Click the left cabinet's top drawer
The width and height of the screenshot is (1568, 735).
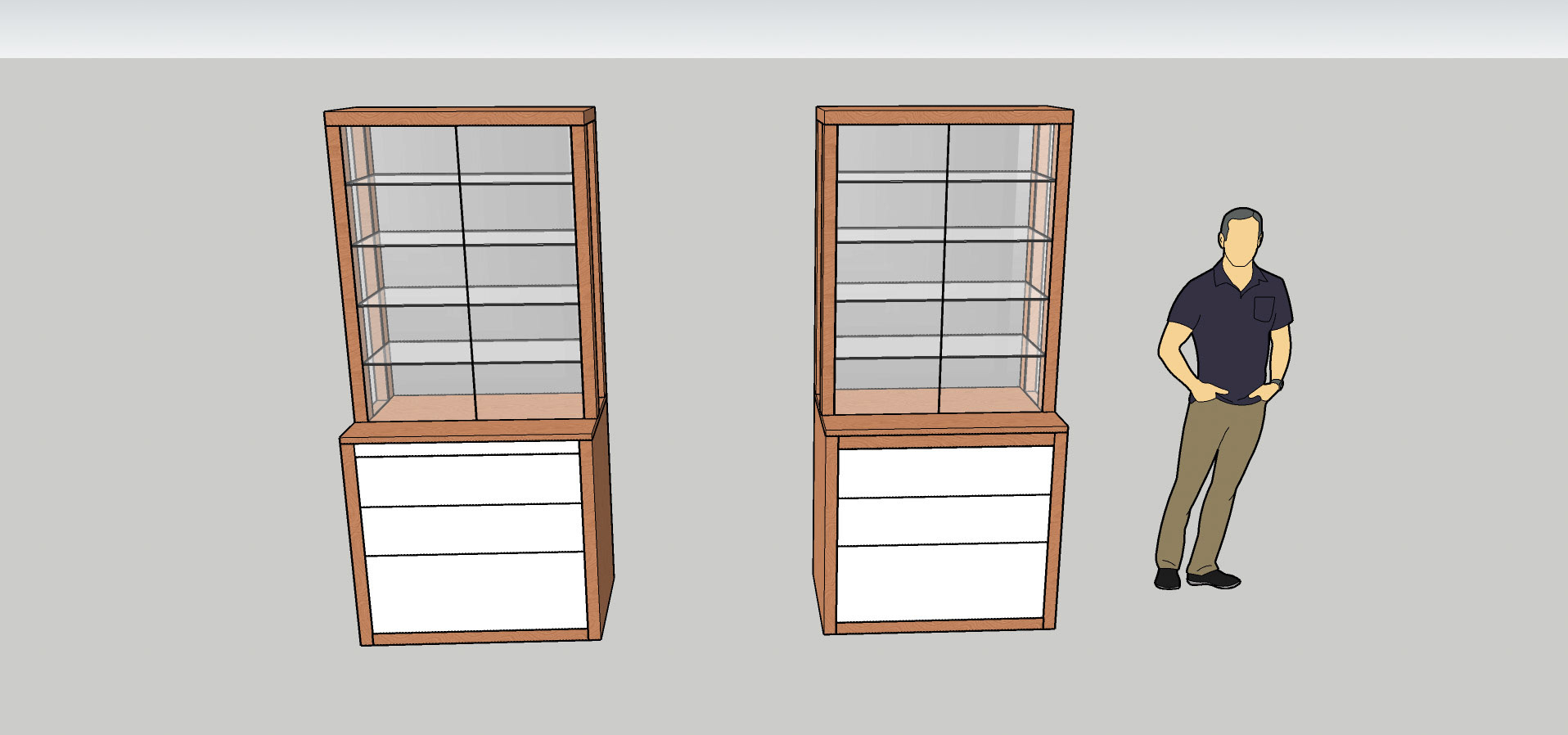[x=469, y=480]
